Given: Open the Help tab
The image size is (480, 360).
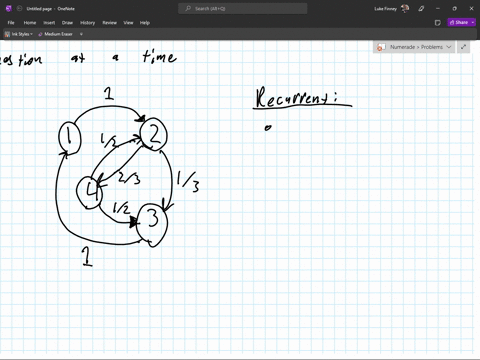Looking at the screenshot, I should (145, 23).
